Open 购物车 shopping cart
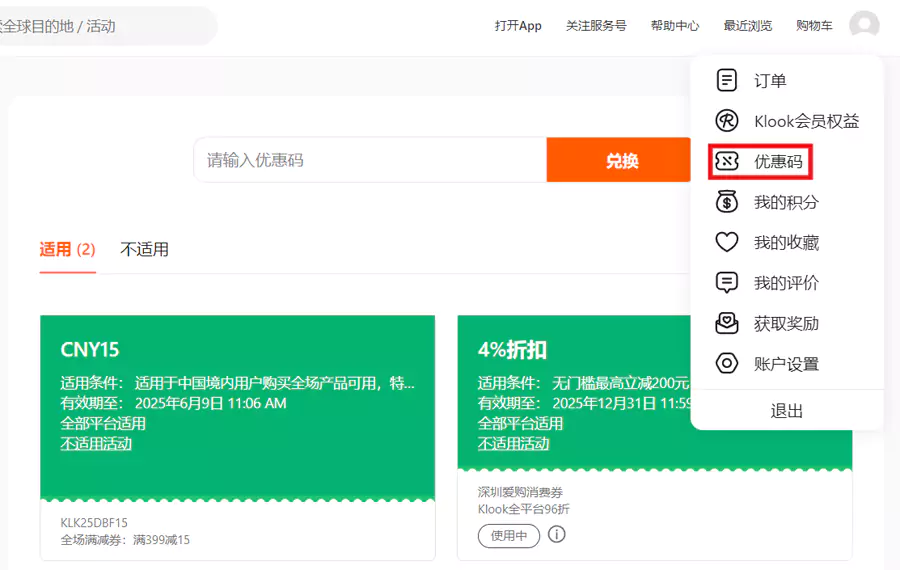900x570 pixels. coord(814,26)
